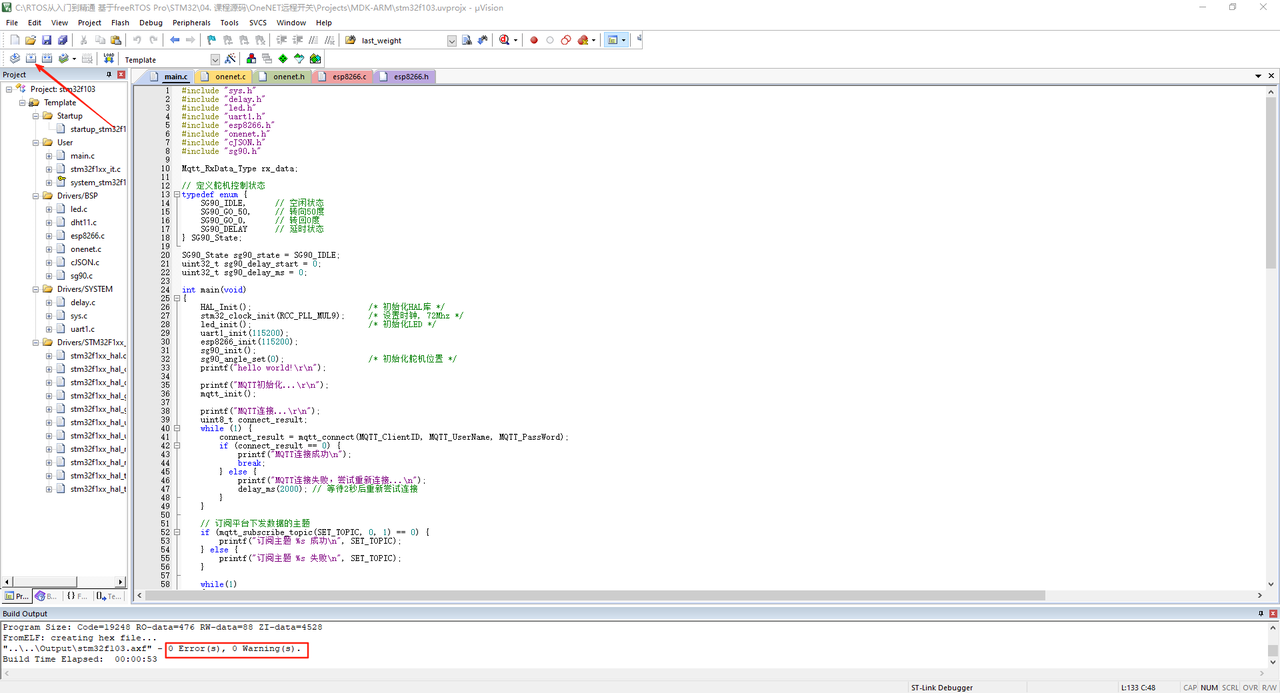Collapse the Startup folder in project tree
The image size is (1280, 693).
pos(35,116)
